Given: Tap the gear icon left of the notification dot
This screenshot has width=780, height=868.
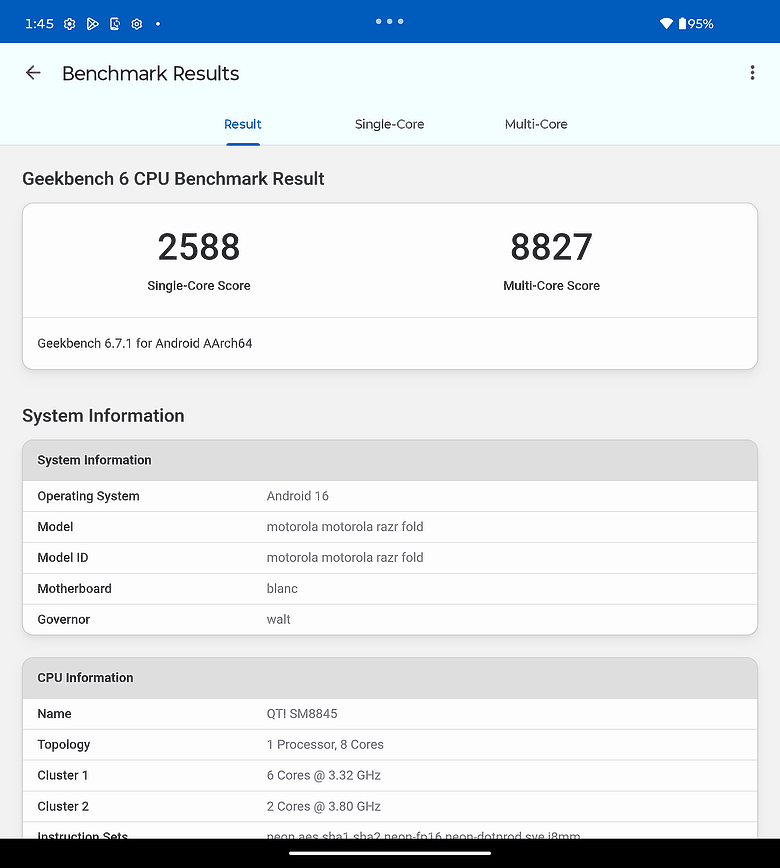Looking at the screenshot, I should pos(137,24).
